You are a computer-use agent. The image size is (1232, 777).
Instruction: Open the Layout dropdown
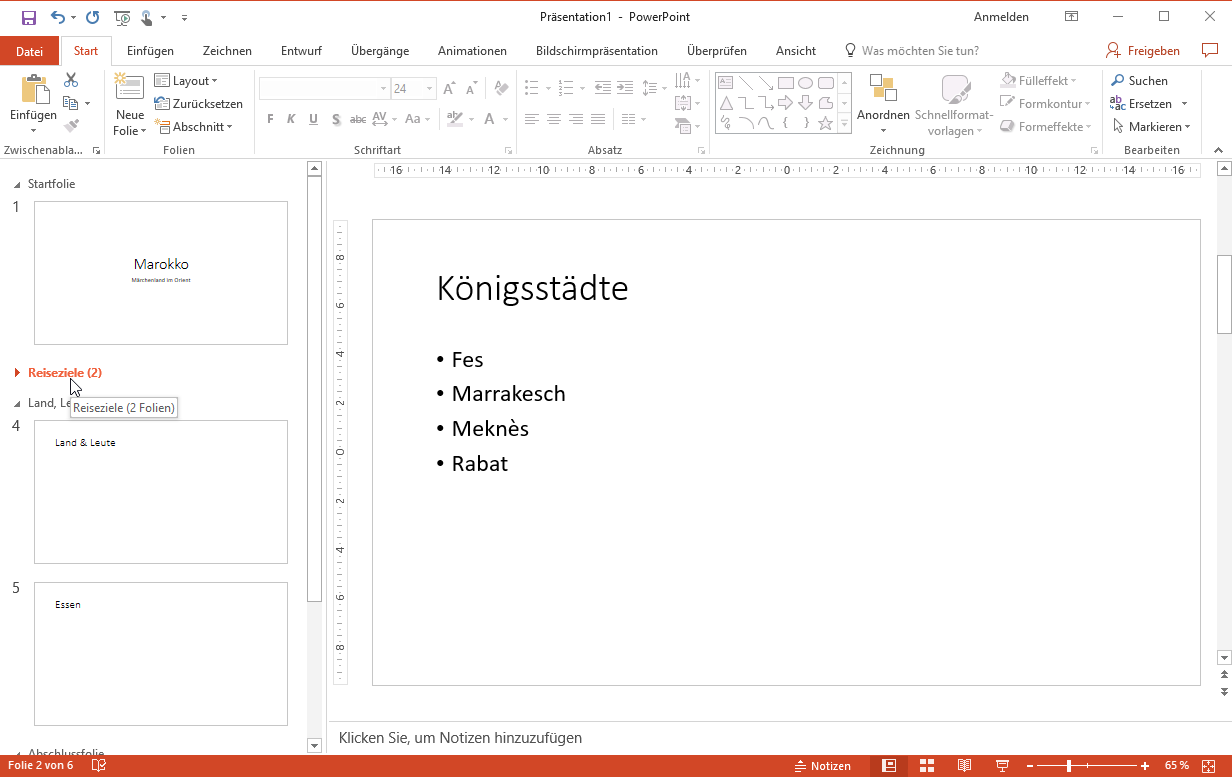[186, 81]
